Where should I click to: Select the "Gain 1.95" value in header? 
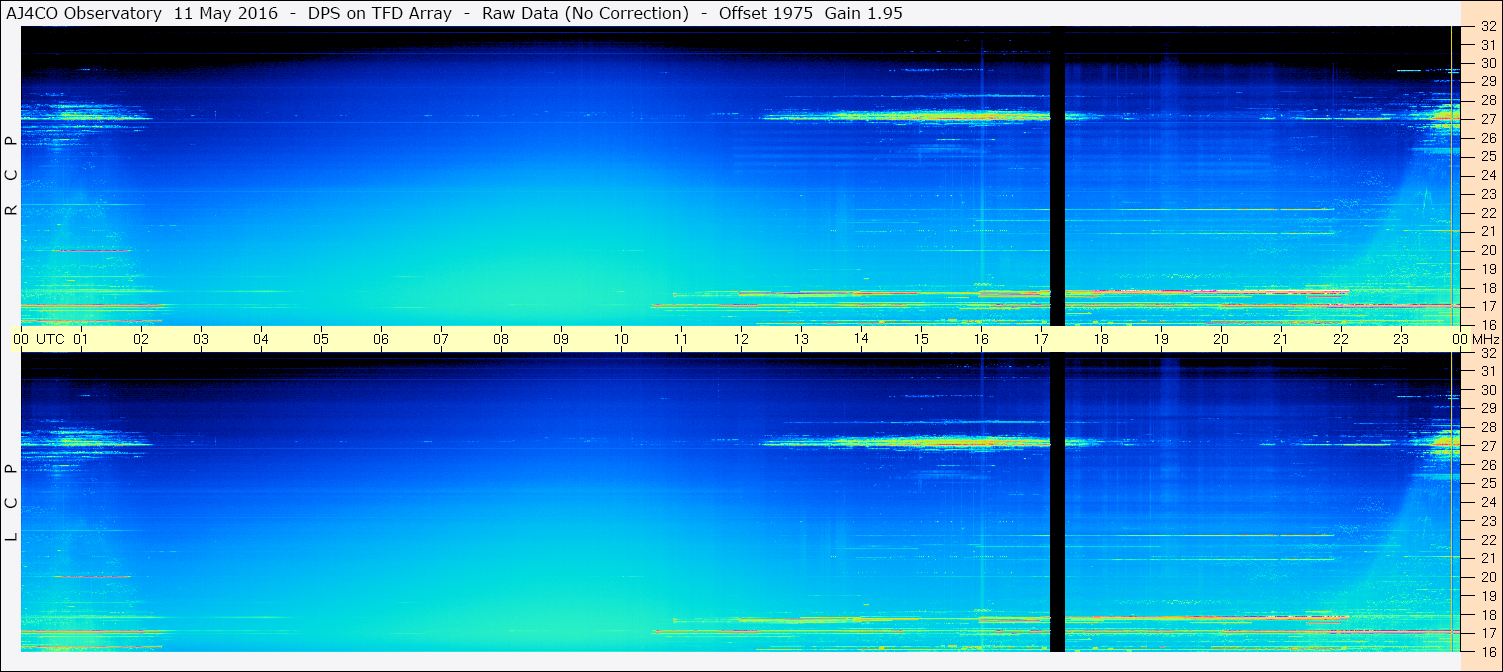[x=864, y=13]
